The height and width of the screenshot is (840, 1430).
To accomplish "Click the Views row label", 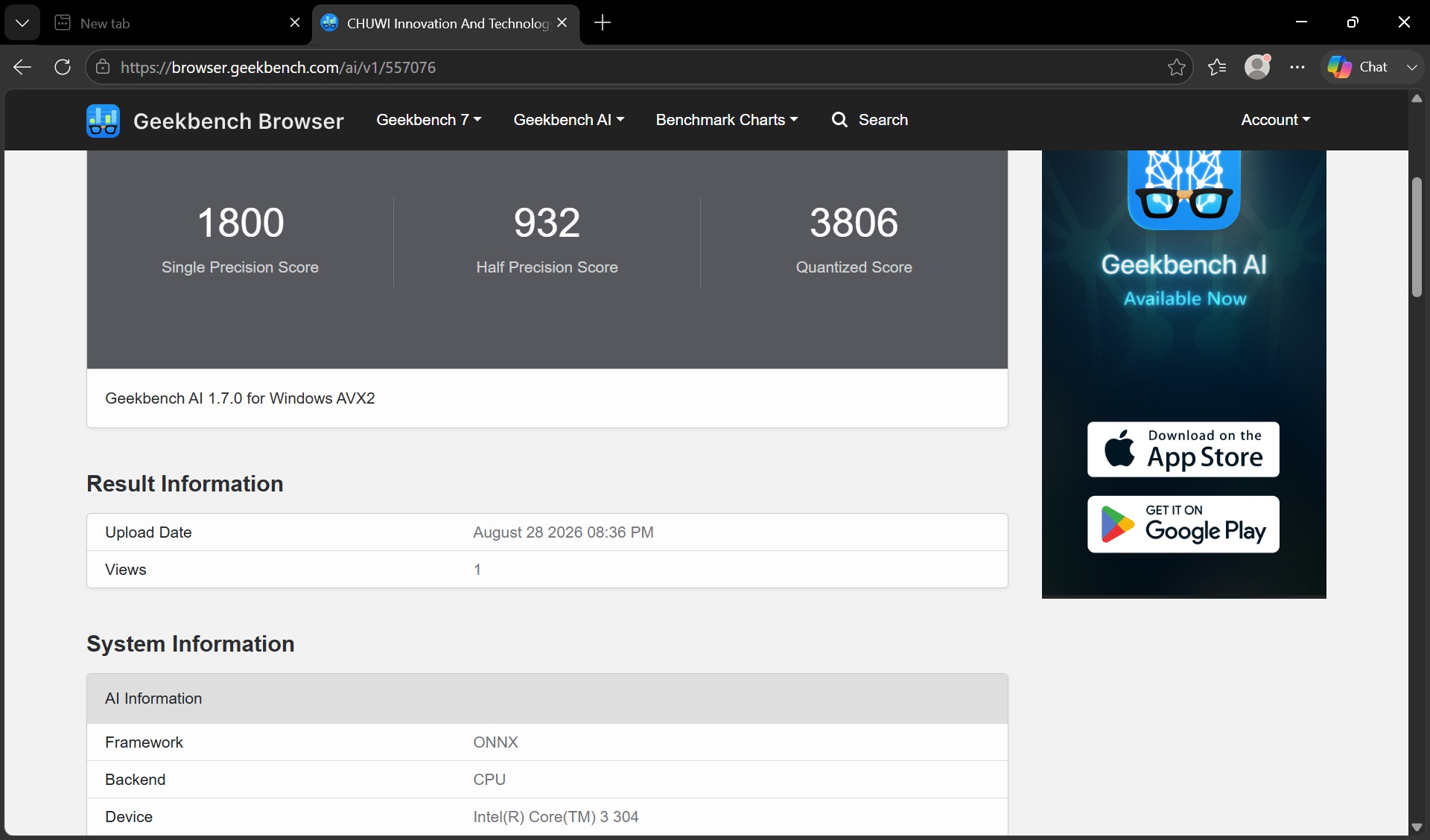I will coord(126,570).
